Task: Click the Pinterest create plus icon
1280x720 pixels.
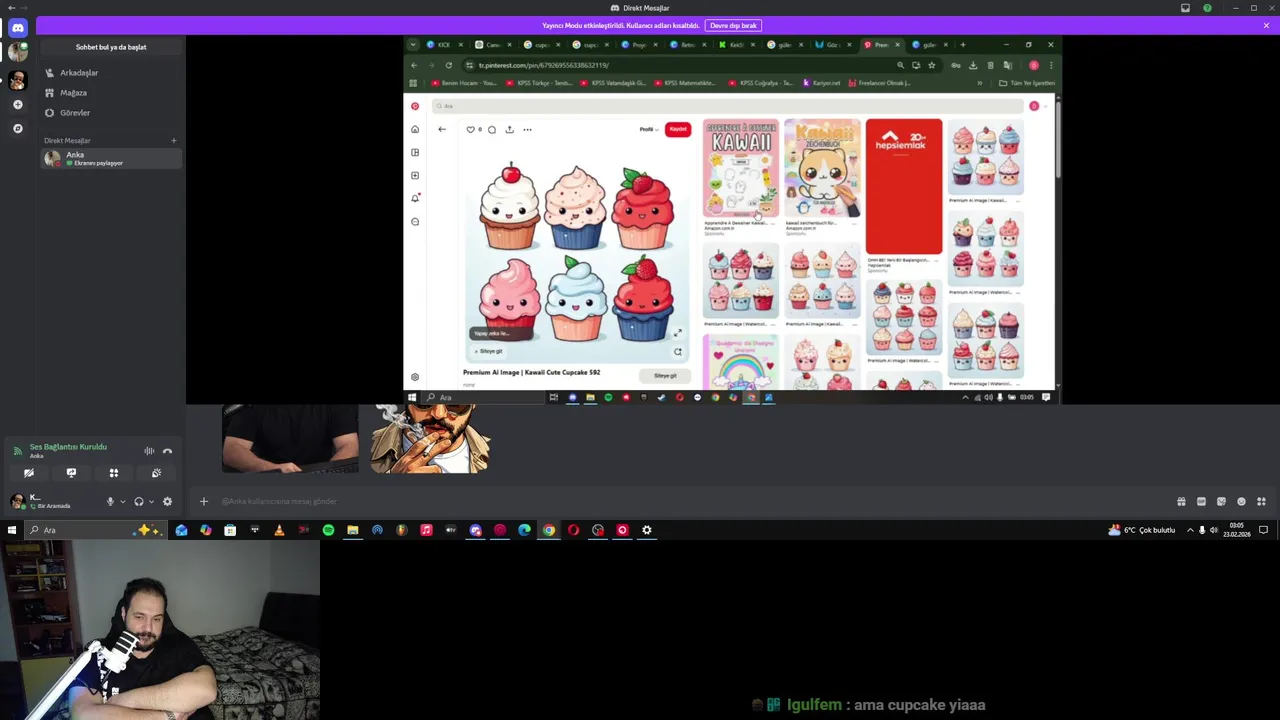Action: 415,175
